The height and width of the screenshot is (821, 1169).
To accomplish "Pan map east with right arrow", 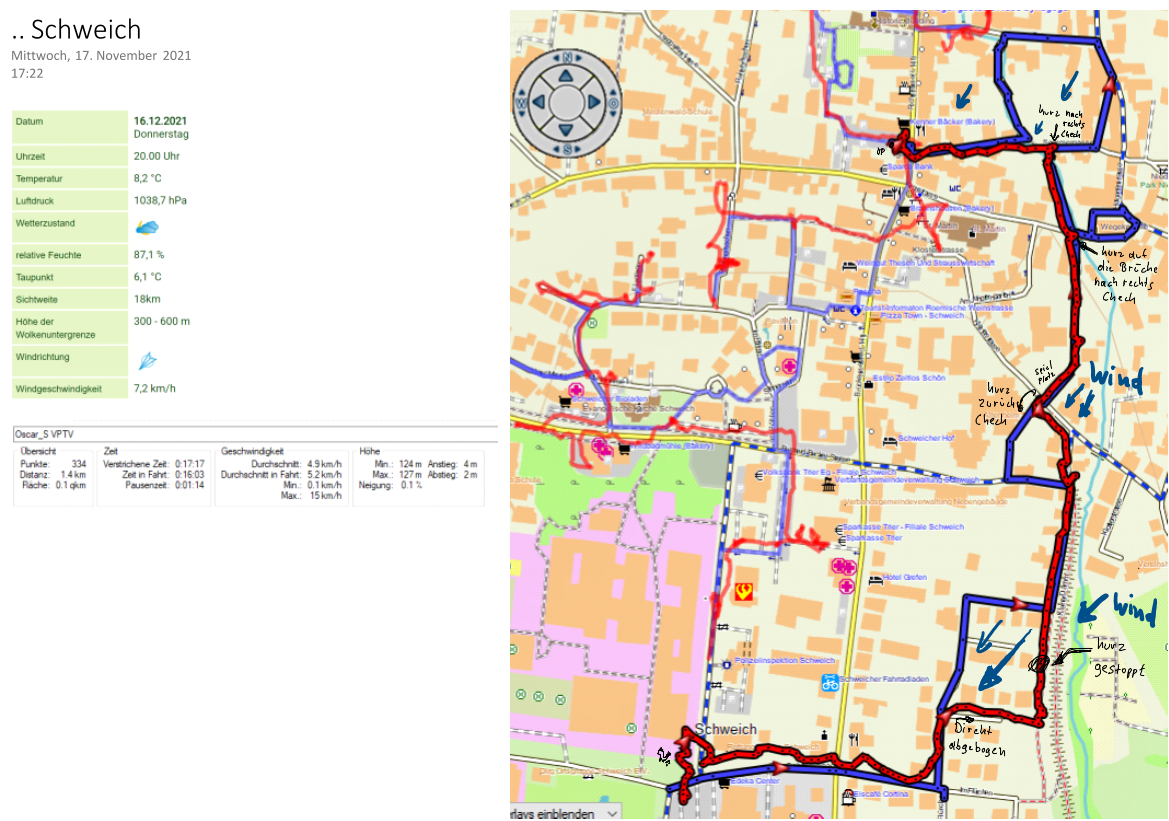I will (593, 102).
